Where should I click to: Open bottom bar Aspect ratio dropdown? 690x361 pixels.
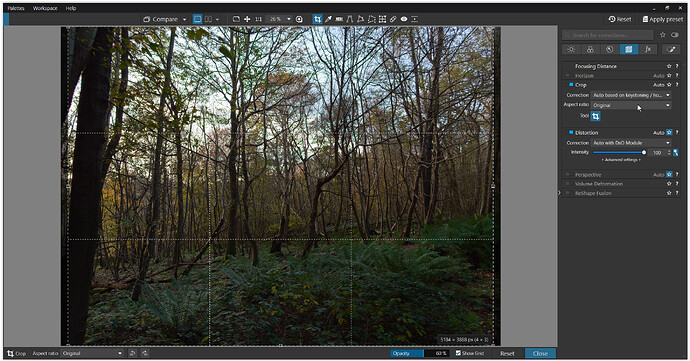[92, 353]
